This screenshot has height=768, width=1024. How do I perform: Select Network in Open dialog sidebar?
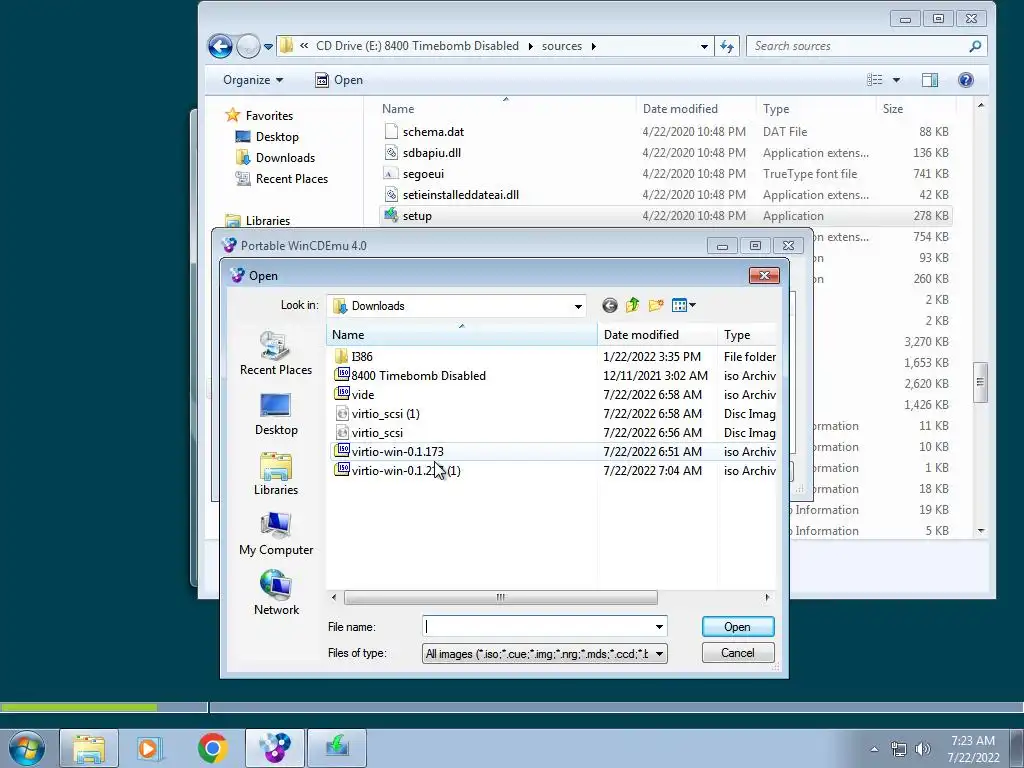[x=276, y=593]
